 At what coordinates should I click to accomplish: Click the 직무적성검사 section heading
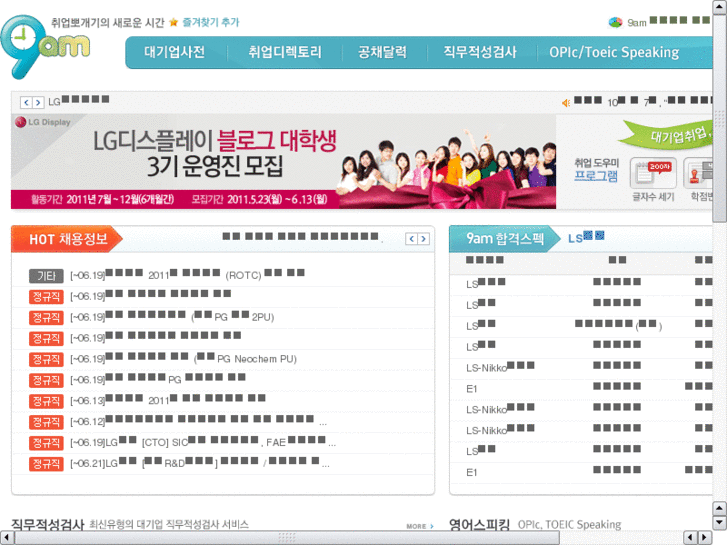click(47, 524)
